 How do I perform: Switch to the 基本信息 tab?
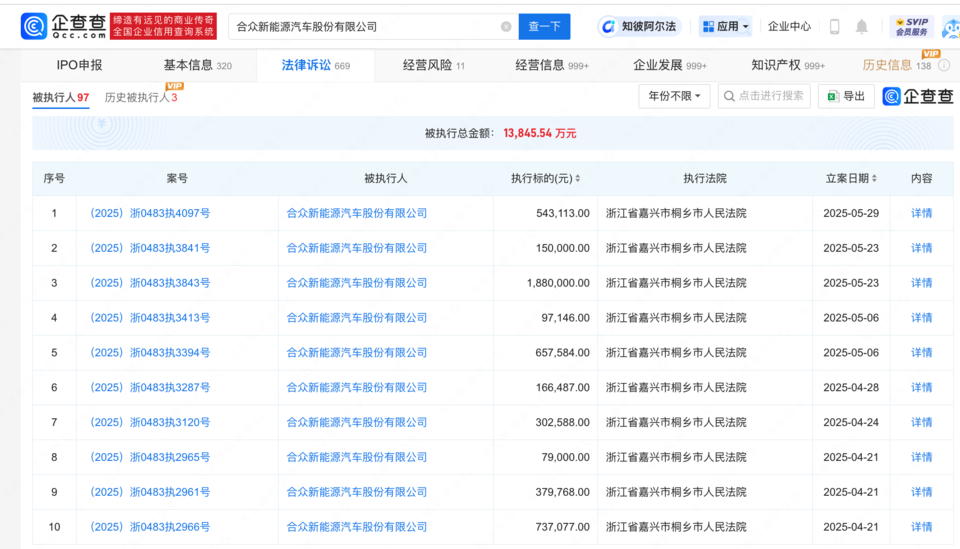[197, 65]
